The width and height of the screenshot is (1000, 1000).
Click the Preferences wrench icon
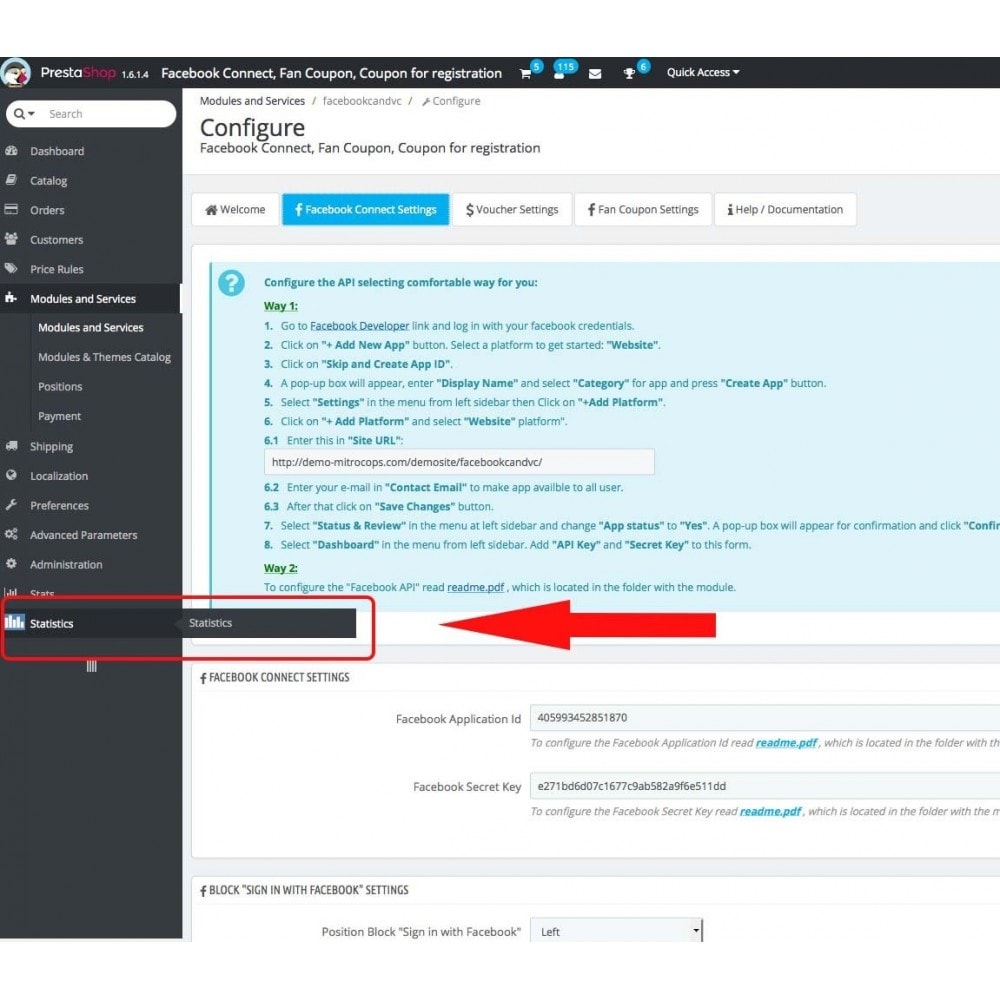coord(11,504)
